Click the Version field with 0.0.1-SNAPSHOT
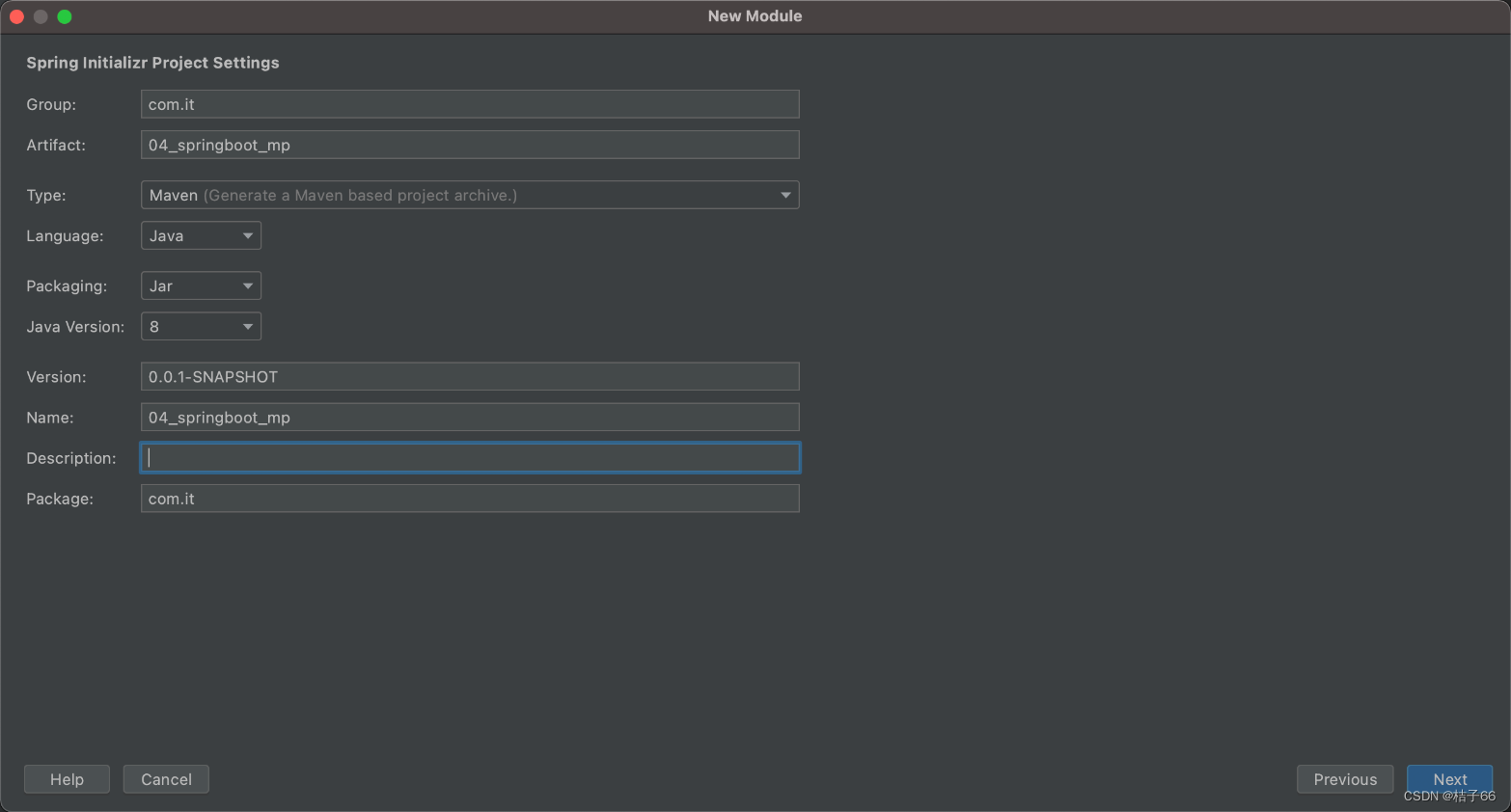1511x812 pixels. 470,376
